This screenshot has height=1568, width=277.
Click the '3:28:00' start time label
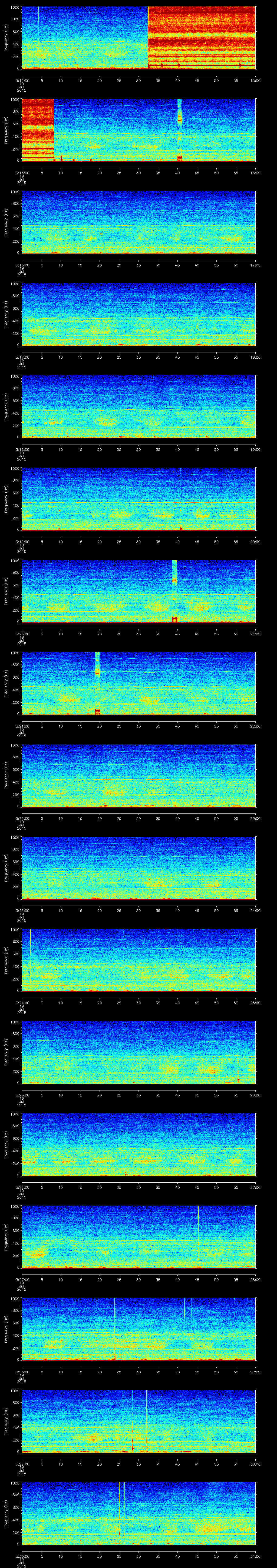22,1372
